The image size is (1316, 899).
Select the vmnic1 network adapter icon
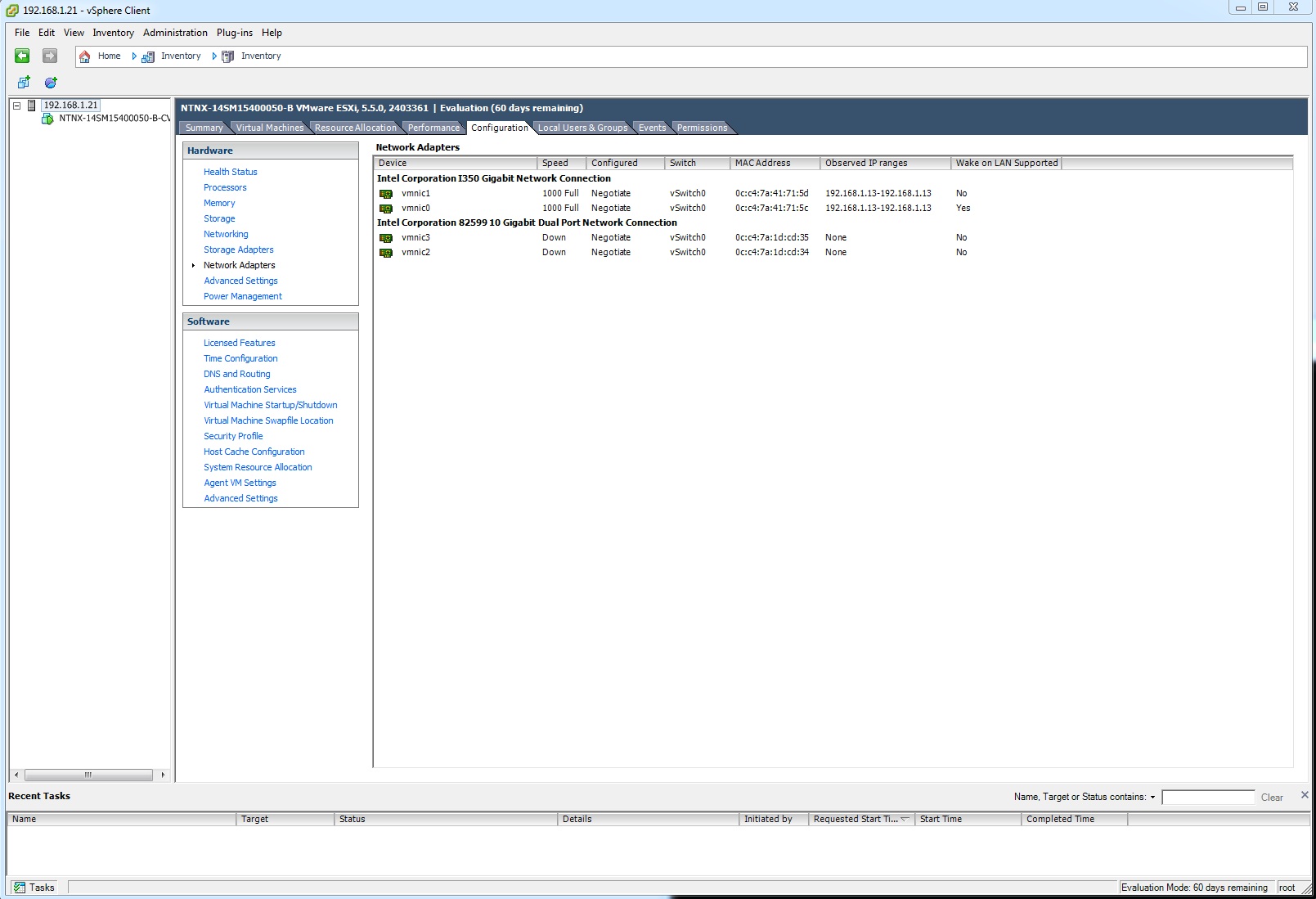(x=386, y=194)
